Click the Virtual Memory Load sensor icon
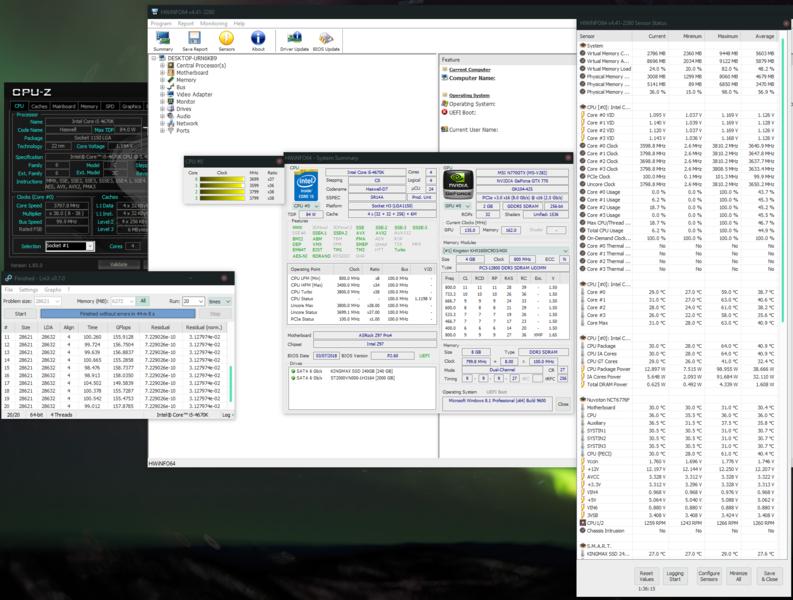Image resolution: width=793 pixels, height=600 pixels. 583,69
